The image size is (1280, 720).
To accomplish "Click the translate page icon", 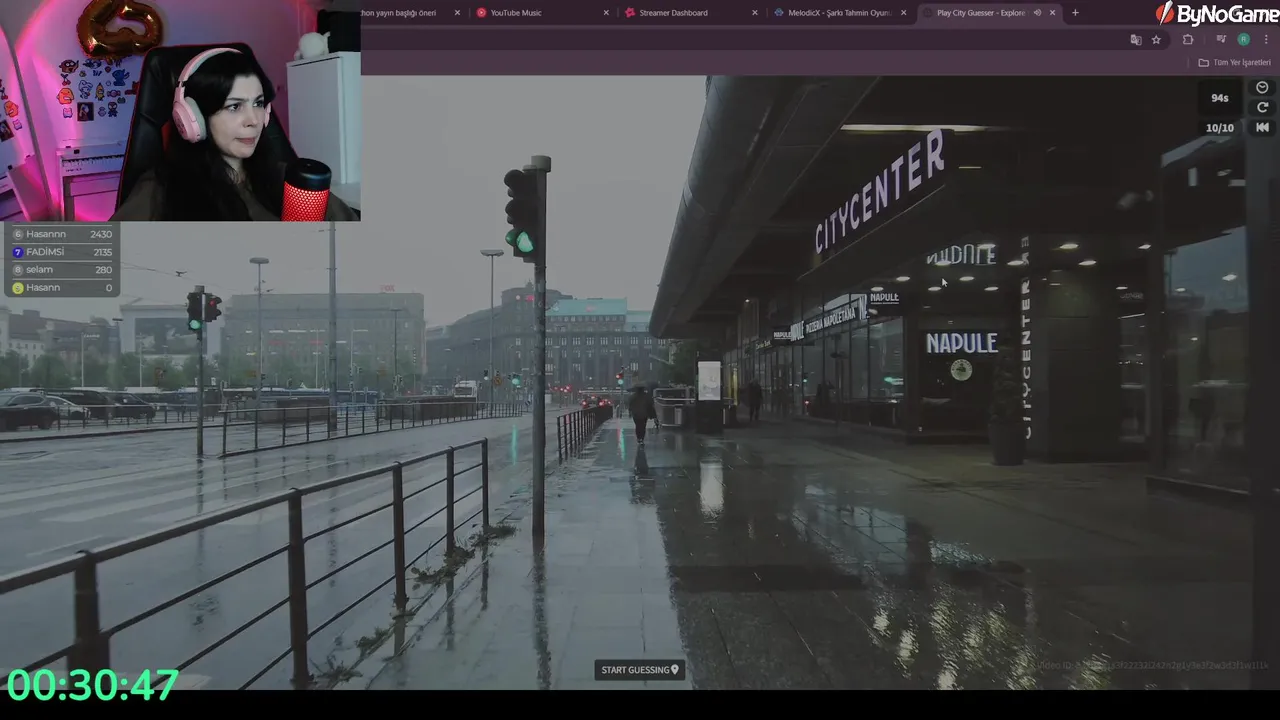I will point(1136,40).
